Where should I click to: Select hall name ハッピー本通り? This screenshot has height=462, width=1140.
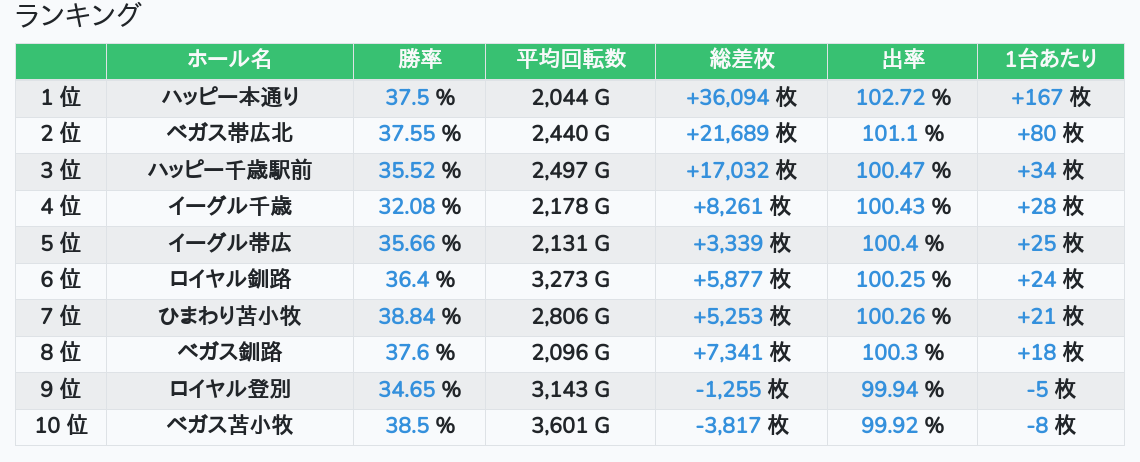229,97
